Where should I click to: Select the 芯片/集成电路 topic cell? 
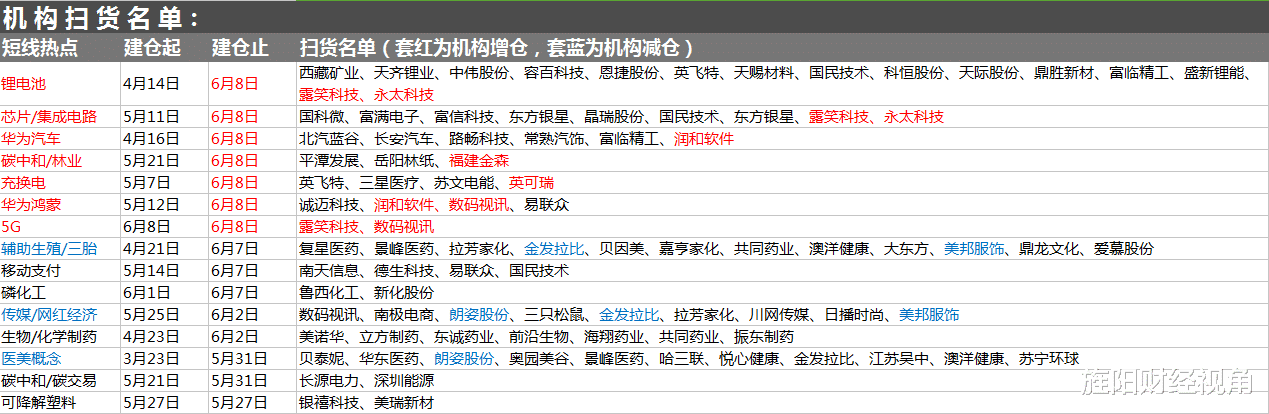tap(49, 116)
